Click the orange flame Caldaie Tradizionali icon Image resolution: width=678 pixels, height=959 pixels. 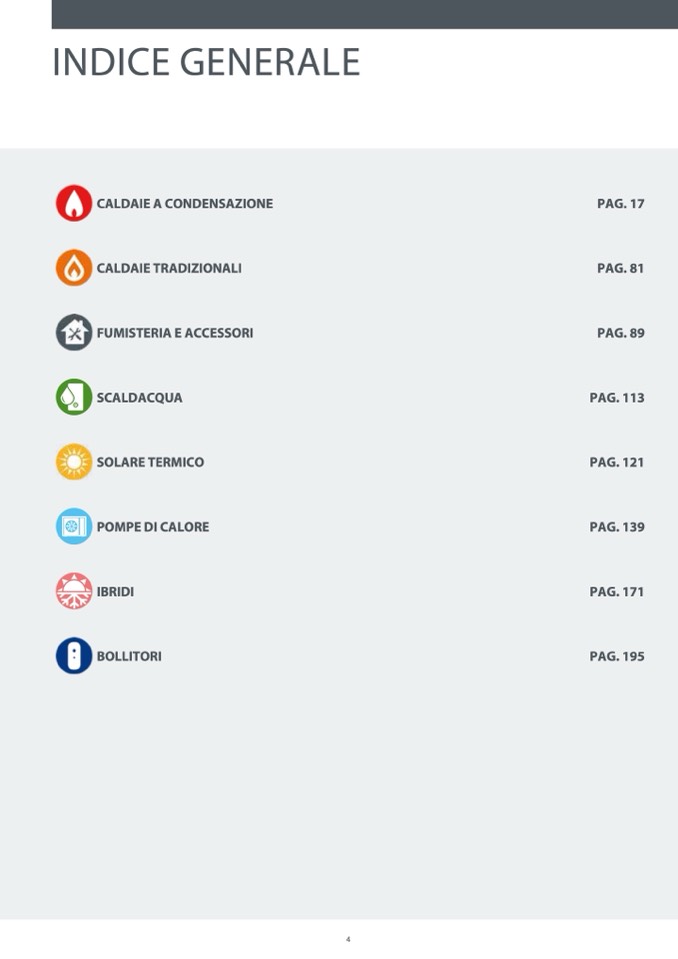[74, 268]
